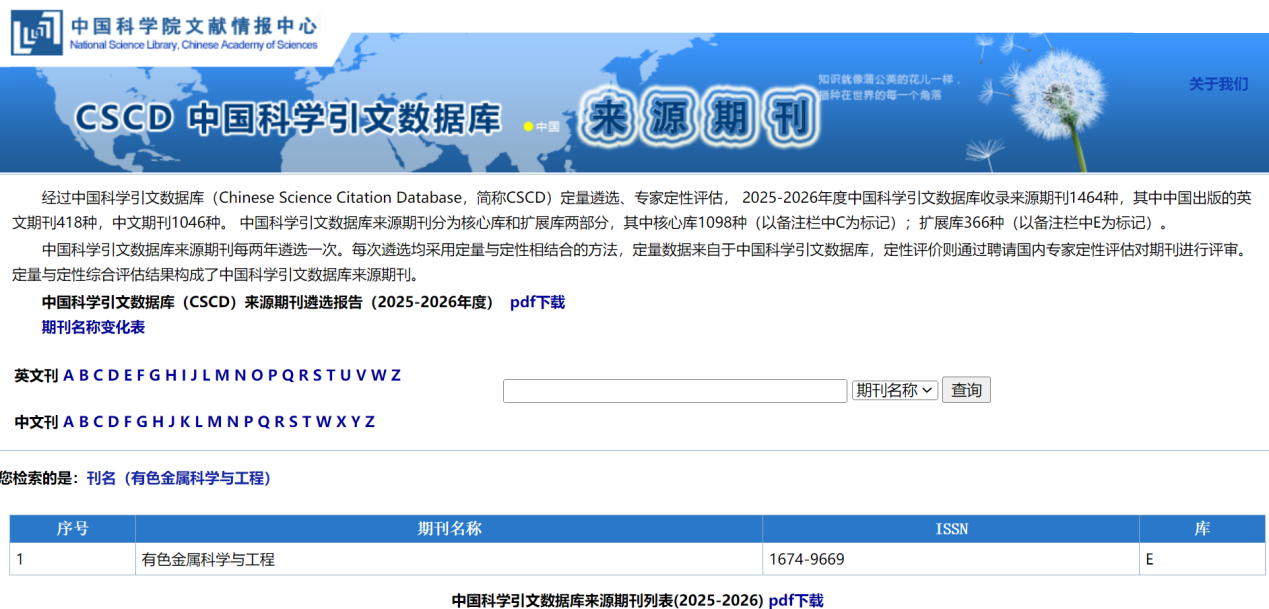This screenshot has width=1269, height=609.
Task: Click the 序号 table column header
Action: [x=73, y=529]
